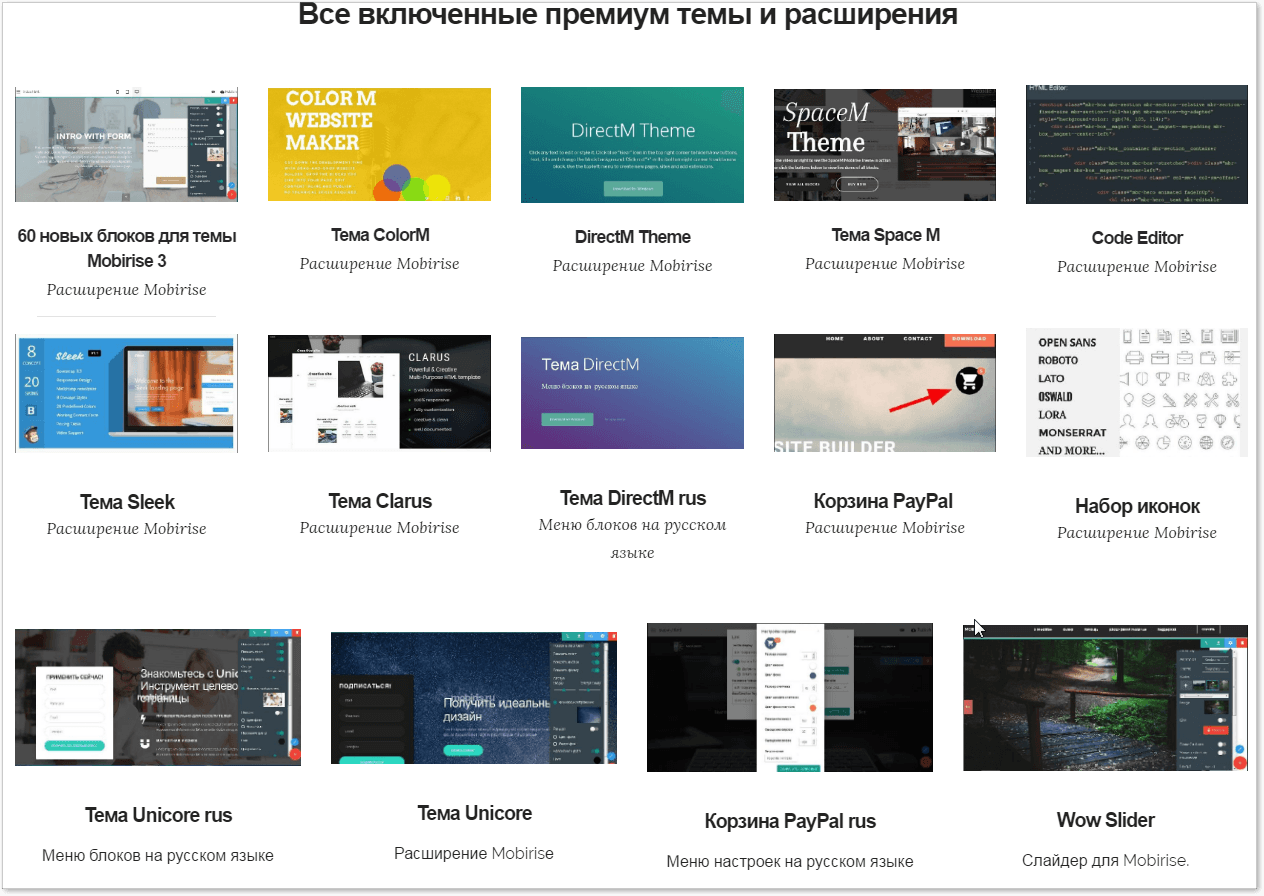This screenshot has height=896, width=1264.
Task: Click 'Расширение Mobirise' under Набор иконок
Action: pos(1137,533)
